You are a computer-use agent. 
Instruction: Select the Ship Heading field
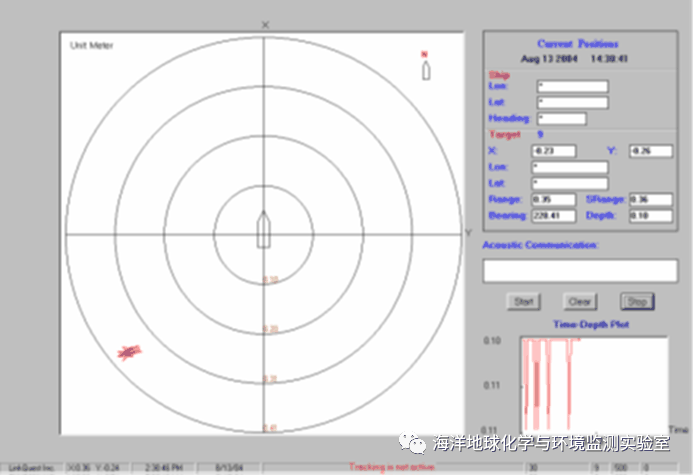560,118
